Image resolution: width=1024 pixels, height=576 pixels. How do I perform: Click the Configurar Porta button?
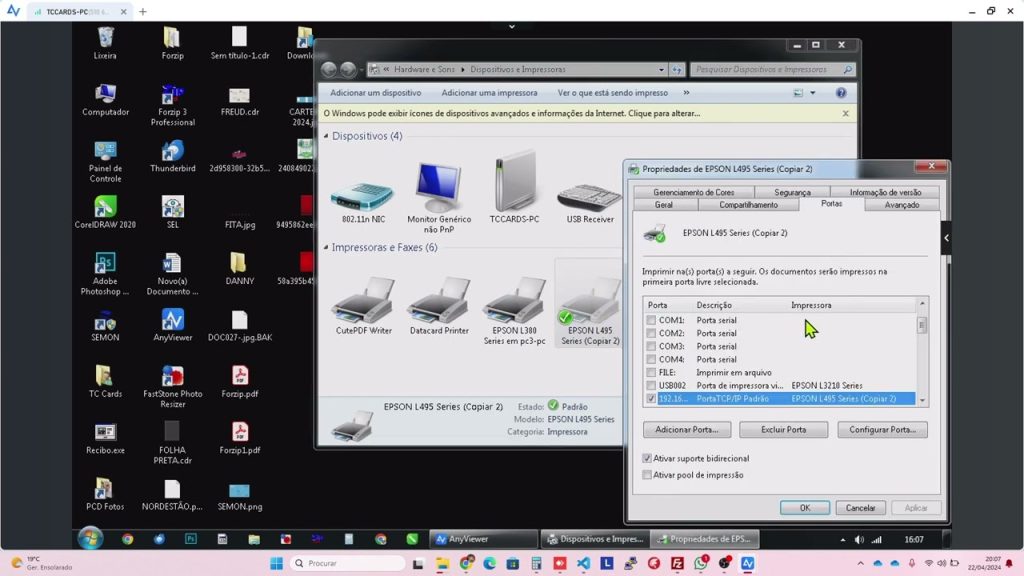pyautogui.click(x=882, y=430)
